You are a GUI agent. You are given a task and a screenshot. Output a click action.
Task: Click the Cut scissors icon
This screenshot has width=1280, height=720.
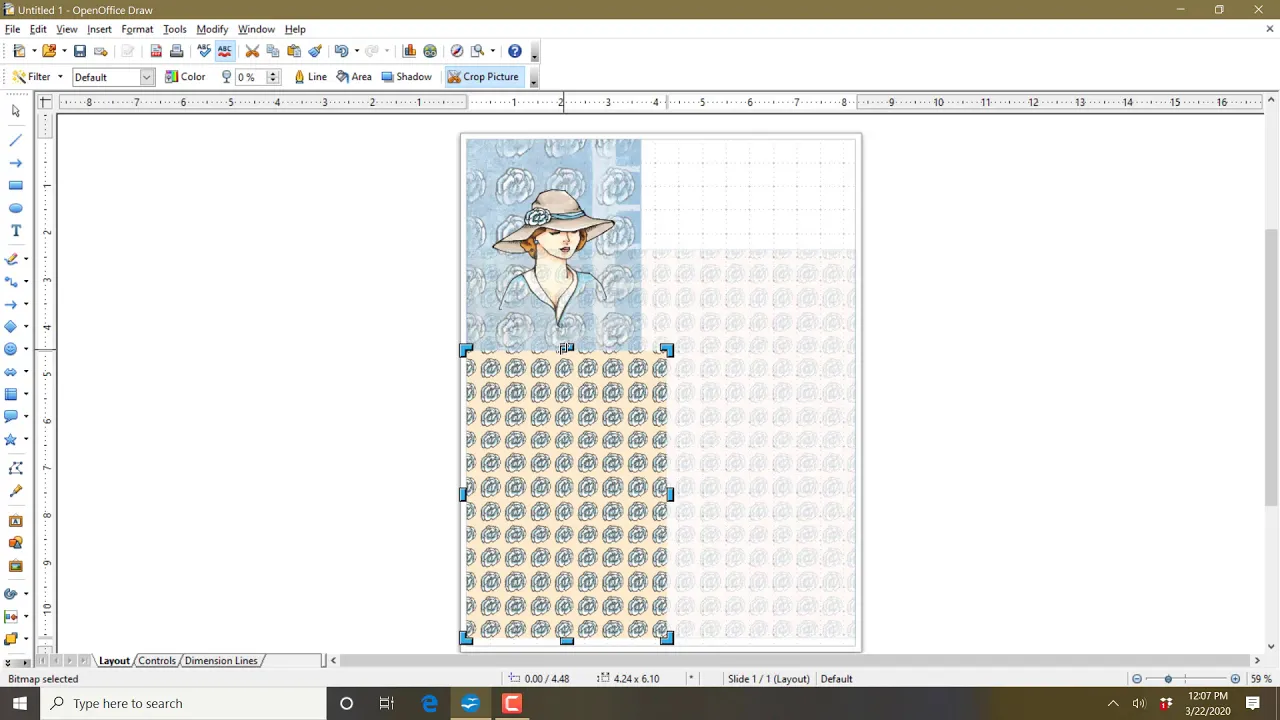tap(252, 51)
